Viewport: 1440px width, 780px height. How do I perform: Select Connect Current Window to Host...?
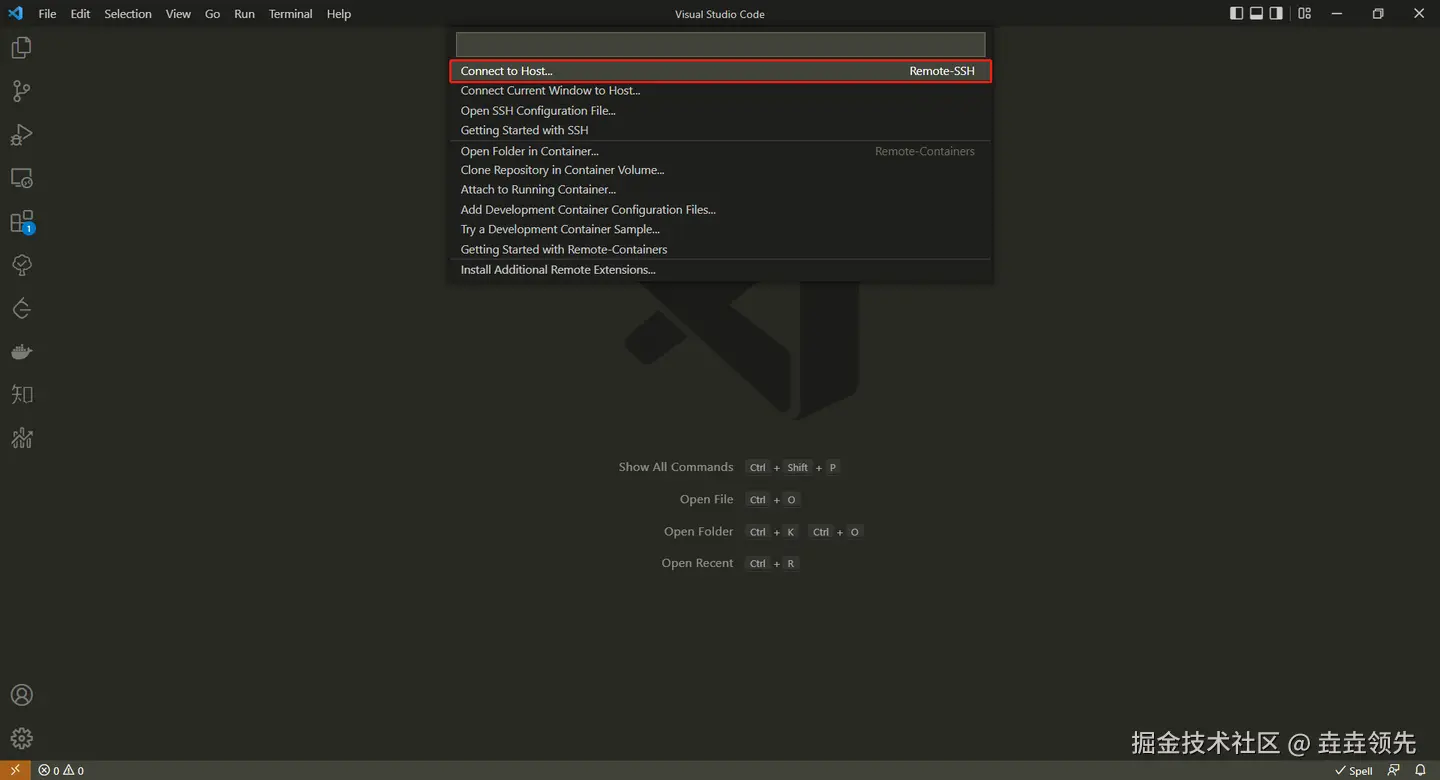coord(720,91)
